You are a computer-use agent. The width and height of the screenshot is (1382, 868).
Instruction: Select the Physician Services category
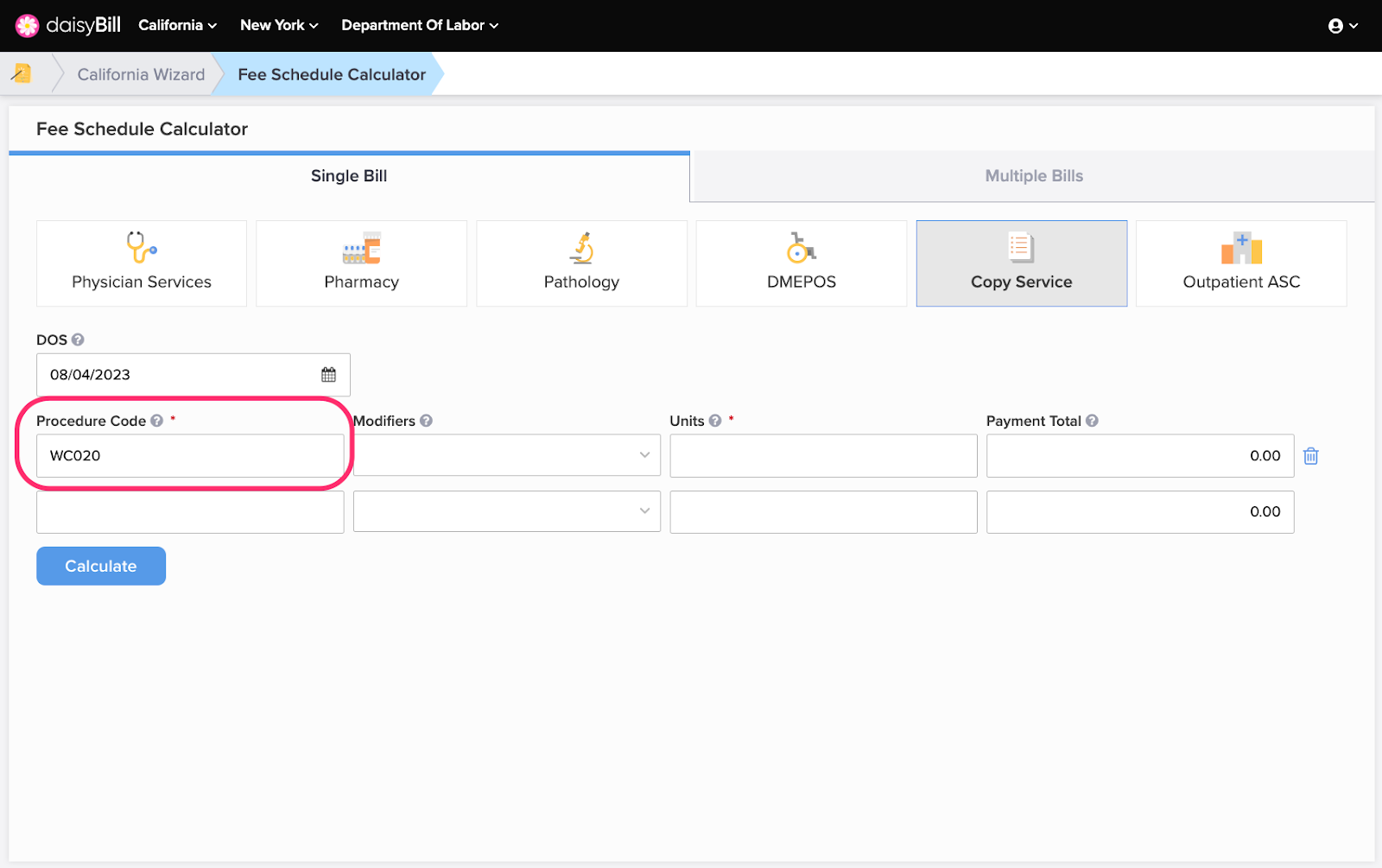pos(142,263)
